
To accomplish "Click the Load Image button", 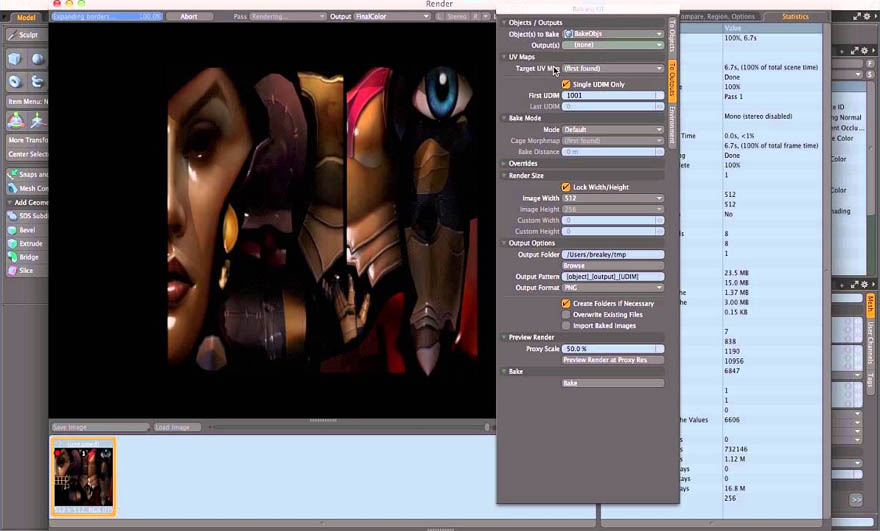I will [177, 427].
